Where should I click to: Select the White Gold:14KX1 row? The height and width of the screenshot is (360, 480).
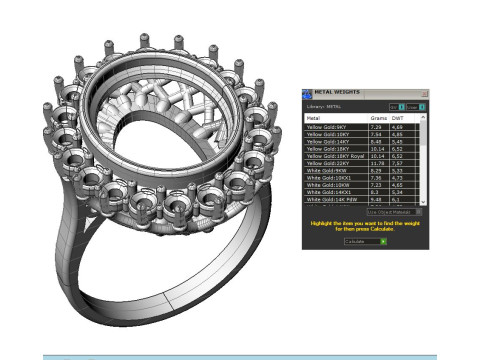pos(362,192)
